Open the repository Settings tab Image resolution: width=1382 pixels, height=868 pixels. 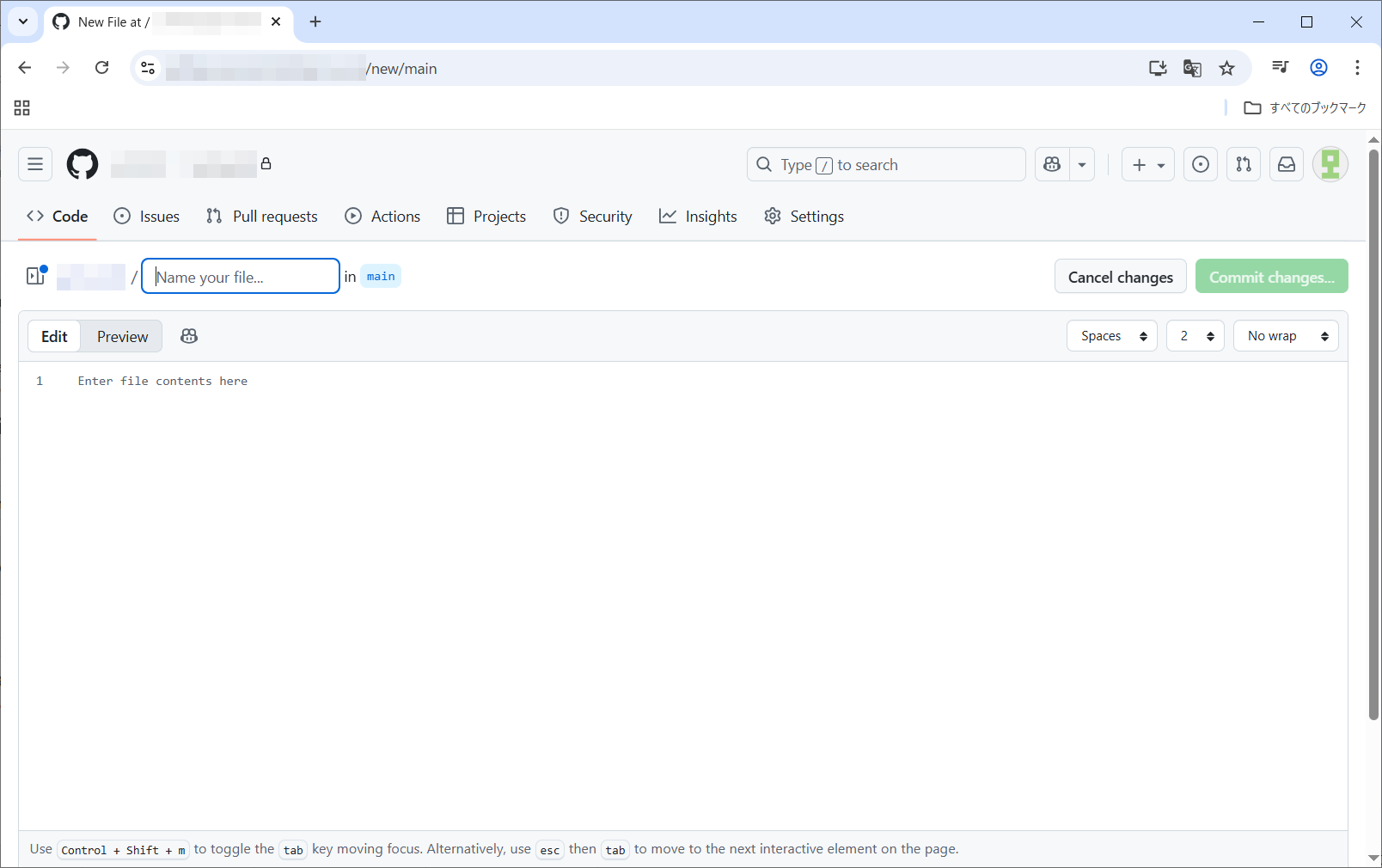(x=804, y=217)
